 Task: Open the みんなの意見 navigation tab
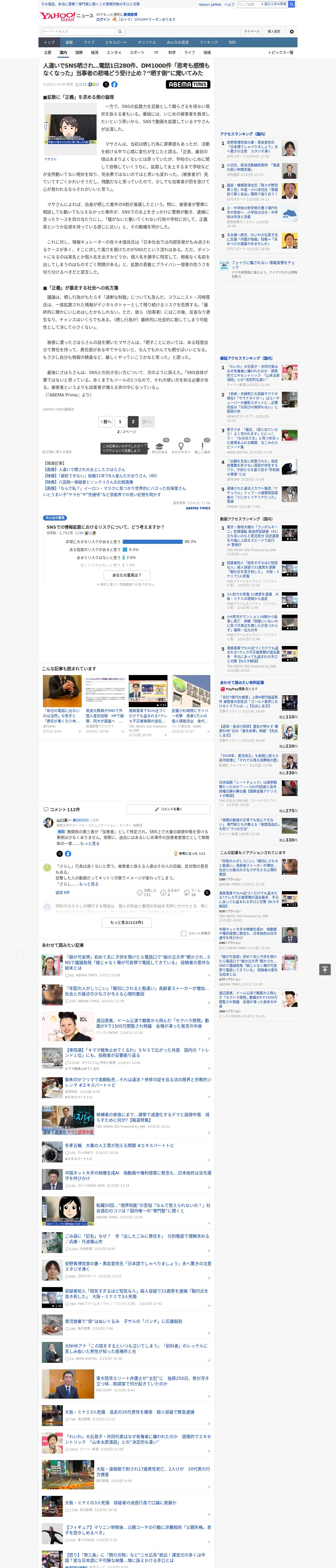(177, 42)
